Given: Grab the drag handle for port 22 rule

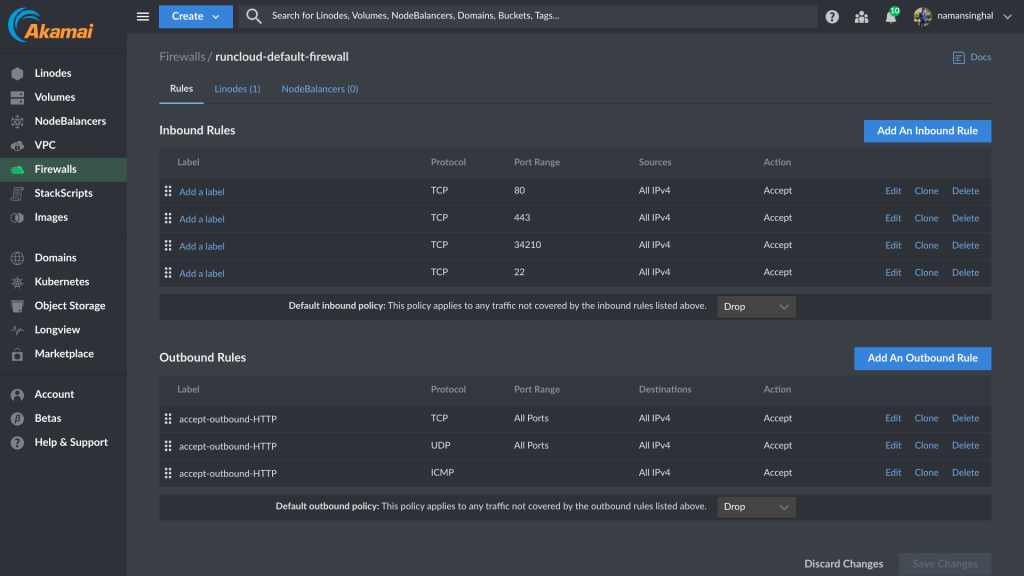Looking at the screenshot, I should pyautogui.click(x=168, y=272).
